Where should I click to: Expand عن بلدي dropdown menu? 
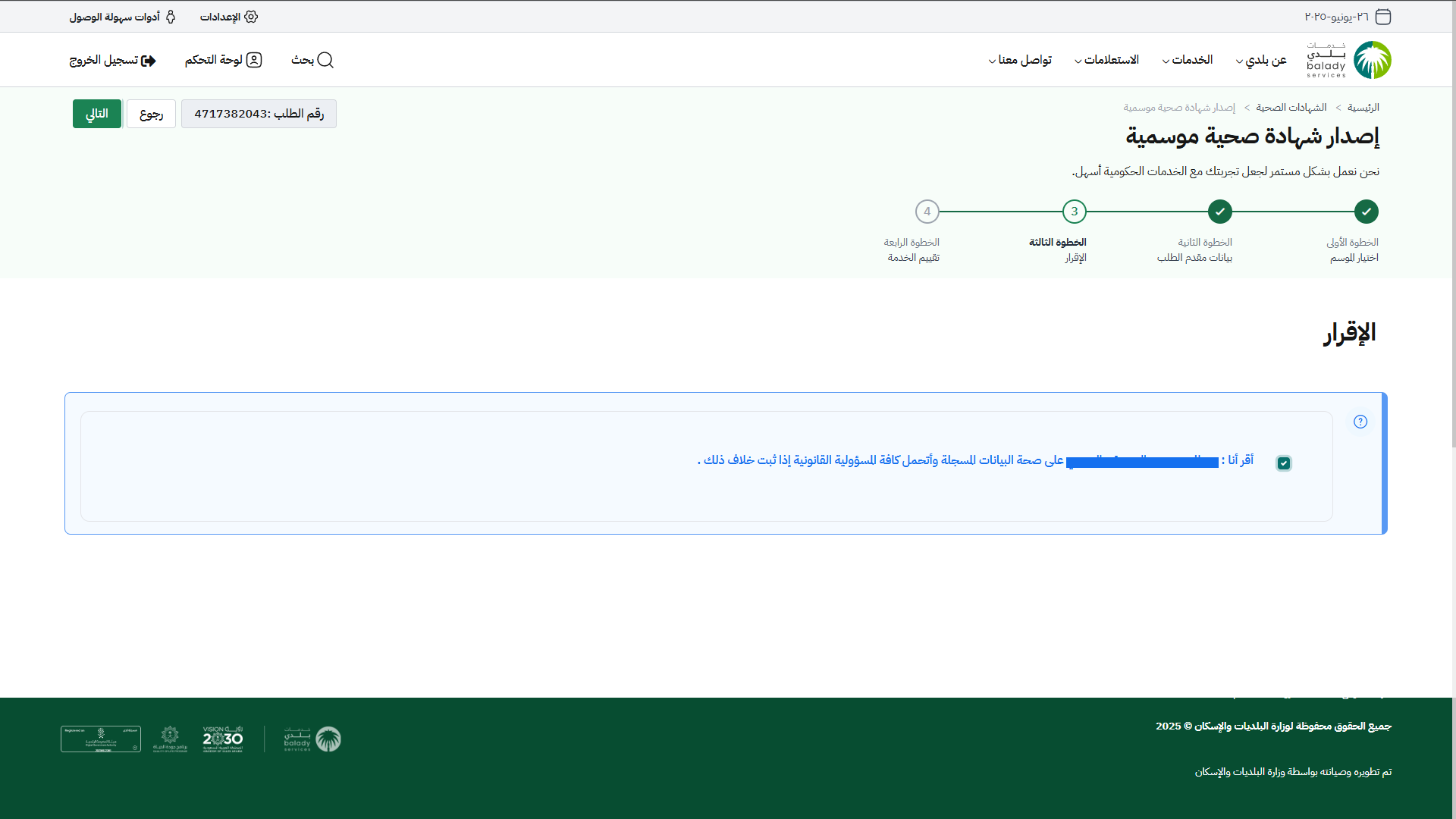click(x=1265, y=60)
